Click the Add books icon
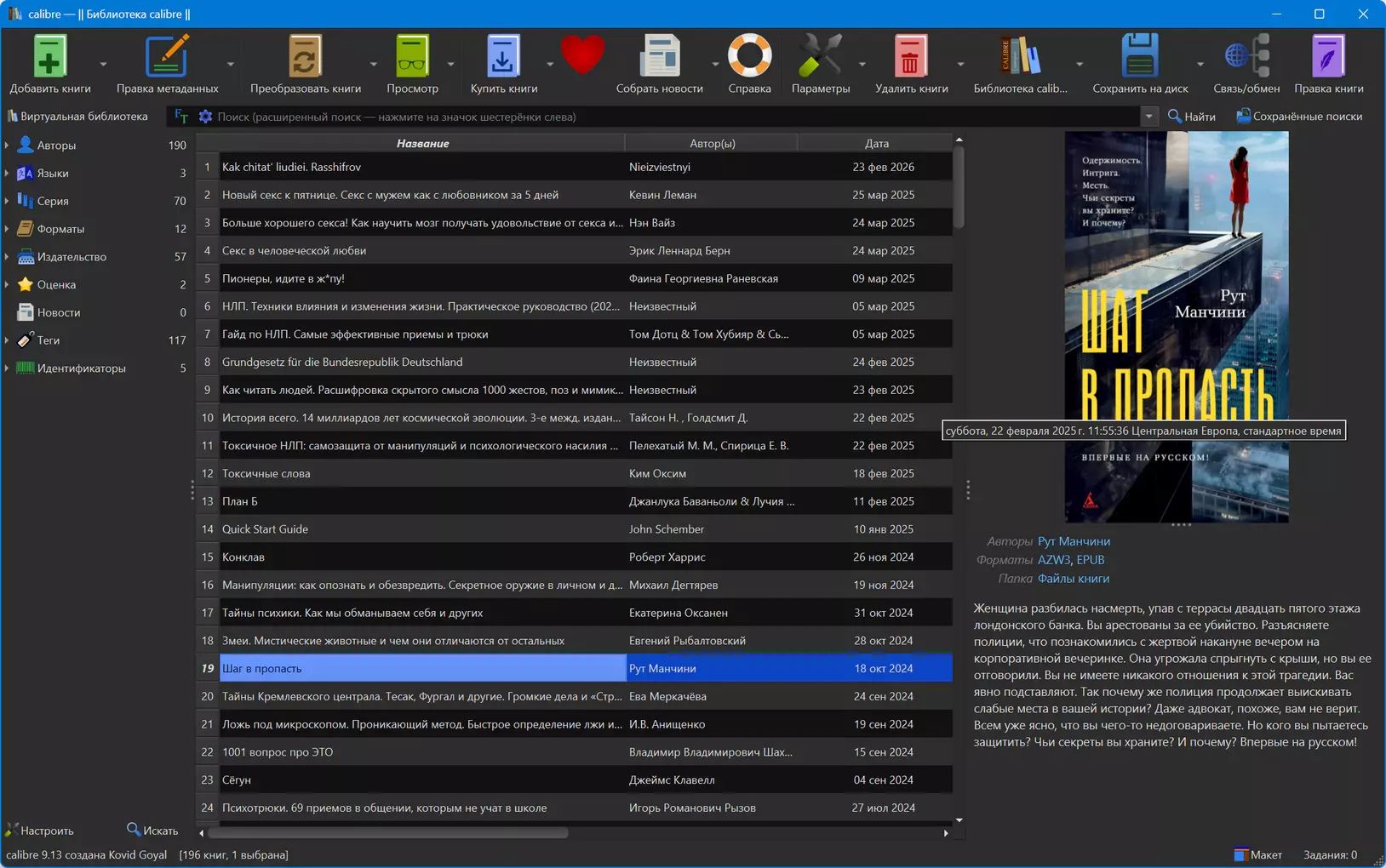 coord(49,56)
